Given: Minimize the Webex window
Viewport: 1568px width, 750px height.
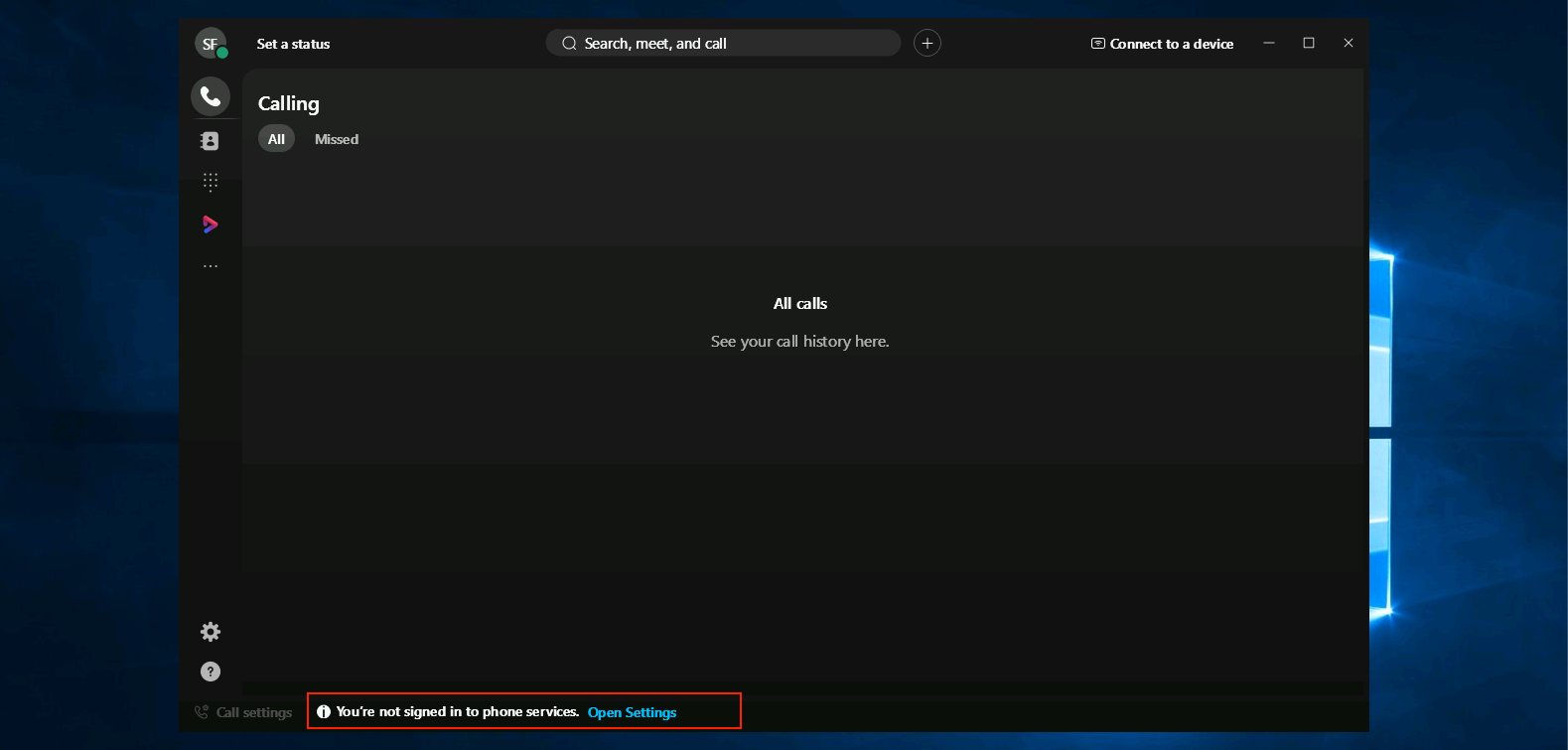Looking at the screenshot, I should [x=1269, y=43].
